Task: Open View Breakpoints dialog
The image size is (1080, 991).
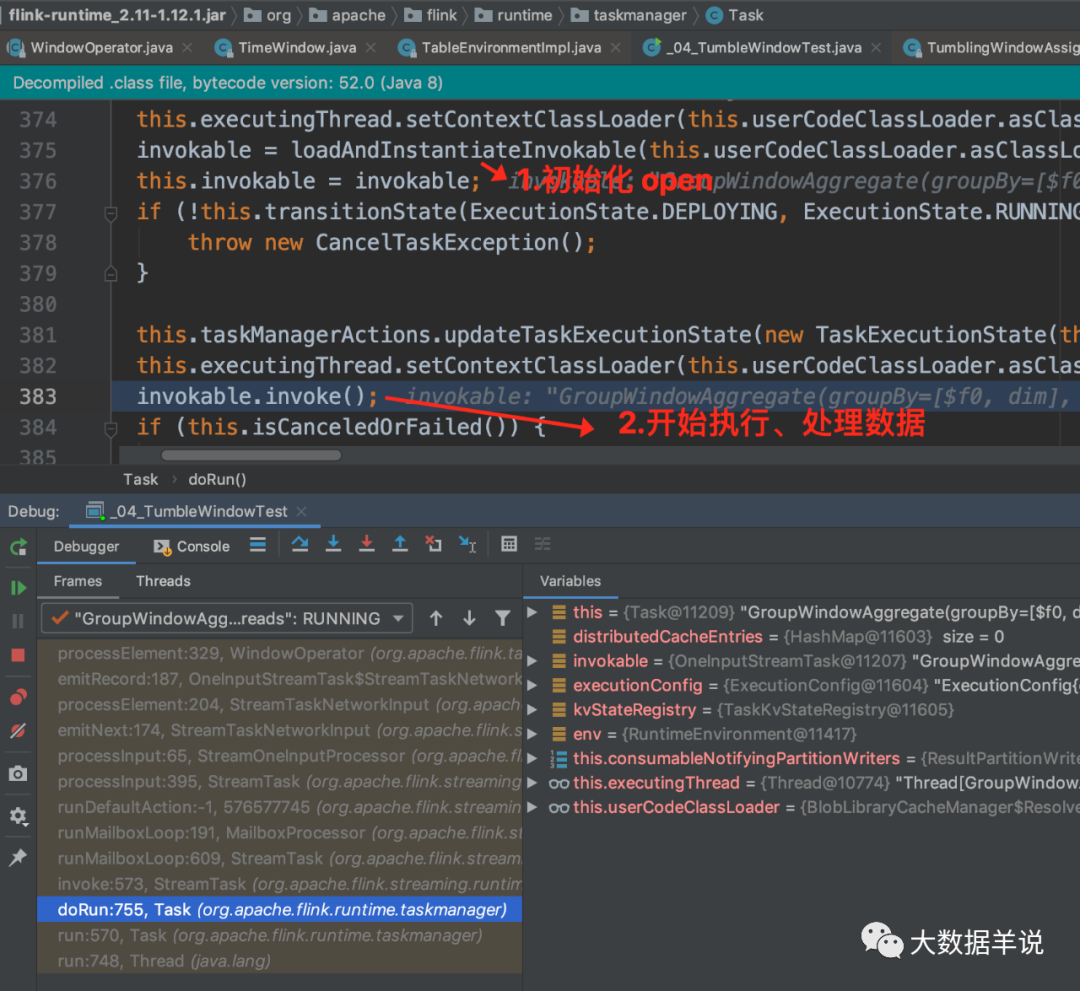Action: click(18, 696)
